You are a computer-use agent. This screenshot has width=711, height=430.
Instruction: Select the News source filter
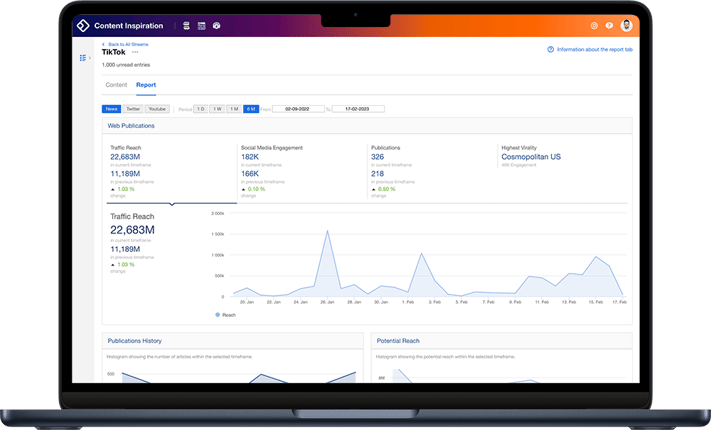[112, 109]
